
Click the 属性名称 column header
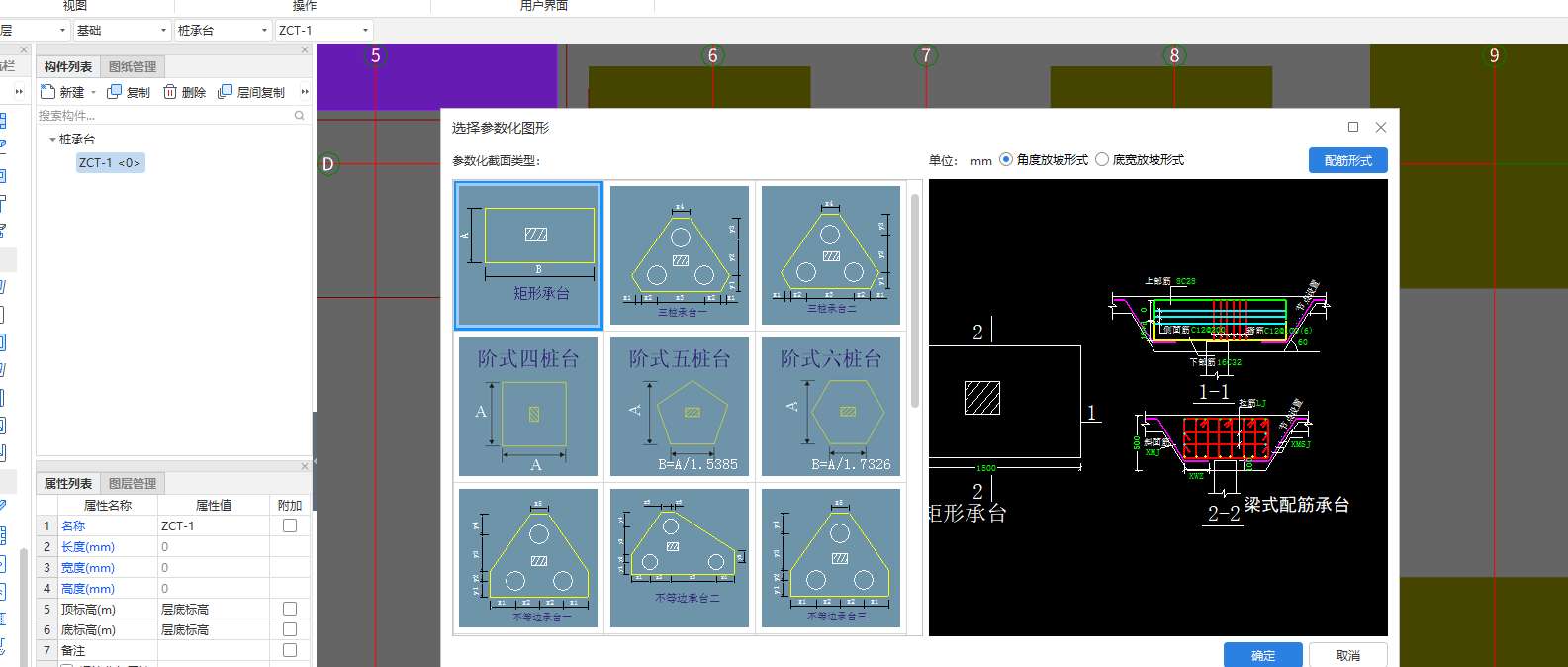coord(107,505)
